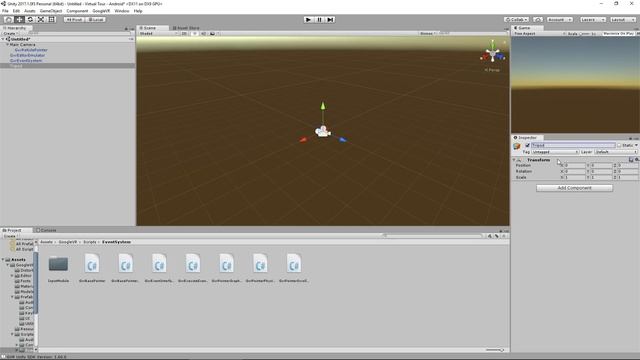The width and height of the screenshot is (640, 360).
Task: Toggle the Static checkbox in Inspector
Action: coord(619,145)
